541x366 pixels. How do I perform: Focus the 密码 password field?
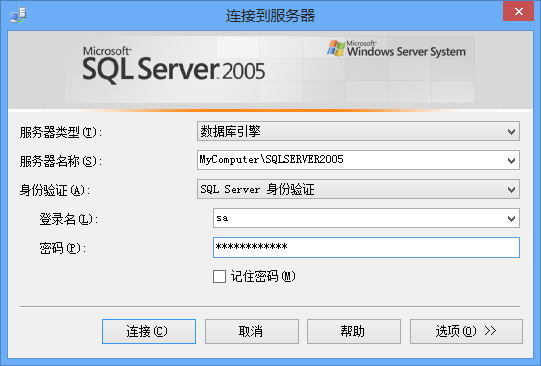coord(366,247)
